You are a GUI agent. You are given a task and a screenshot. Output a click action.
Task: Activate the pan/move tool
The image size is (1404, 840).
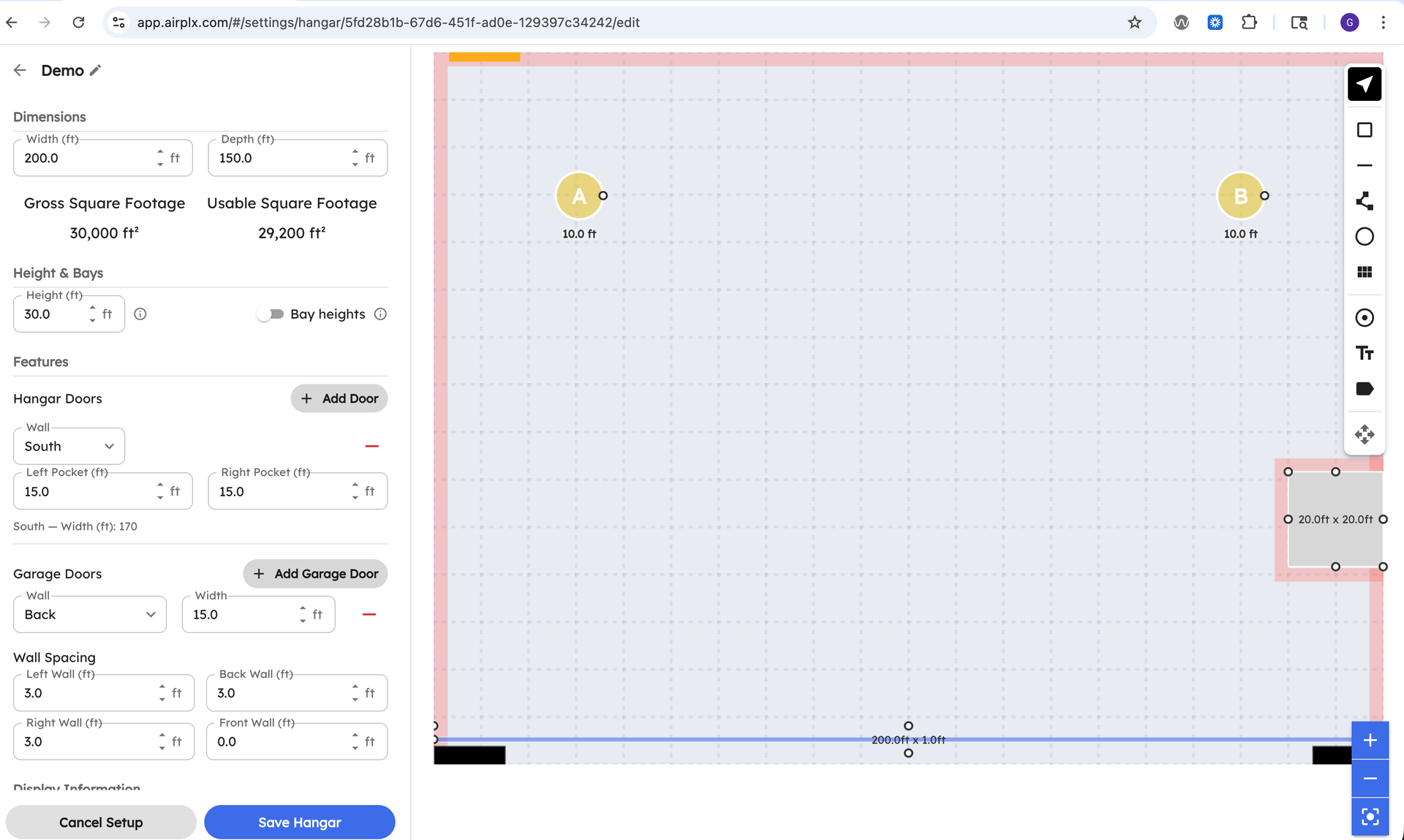coord(1365,435)
